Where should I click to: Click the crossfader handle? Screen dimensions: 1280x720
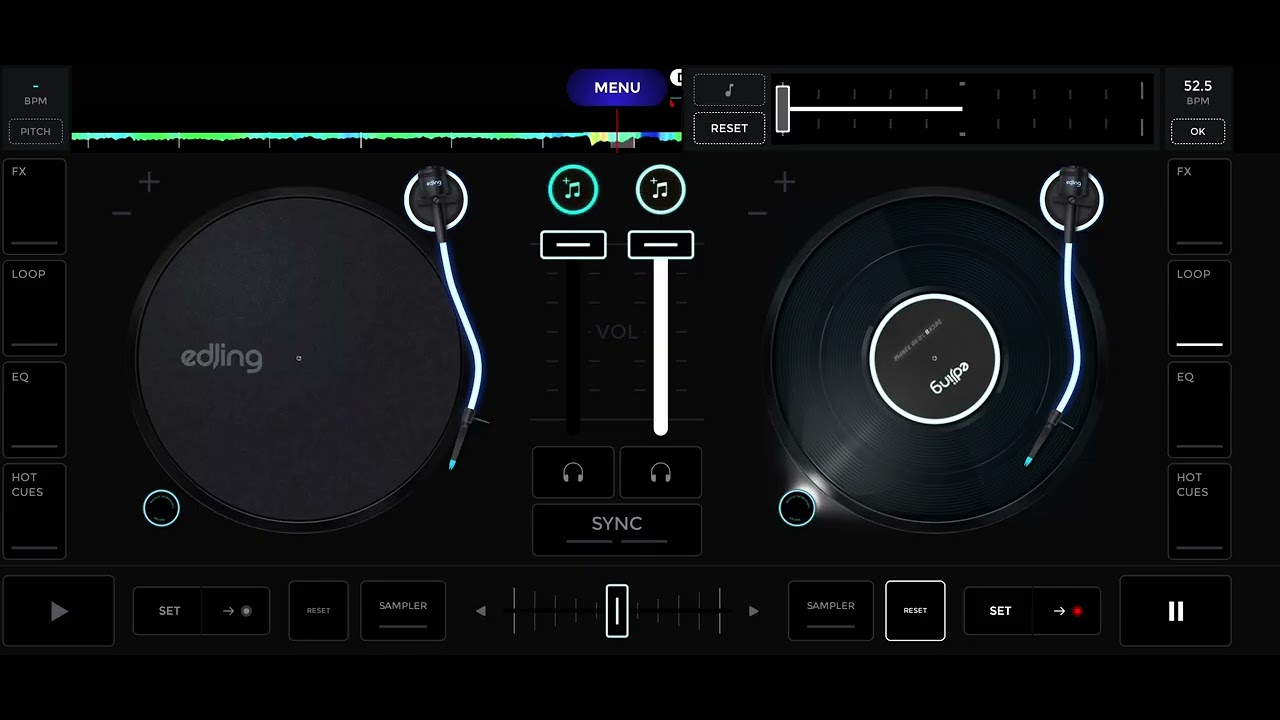point(617,611)
